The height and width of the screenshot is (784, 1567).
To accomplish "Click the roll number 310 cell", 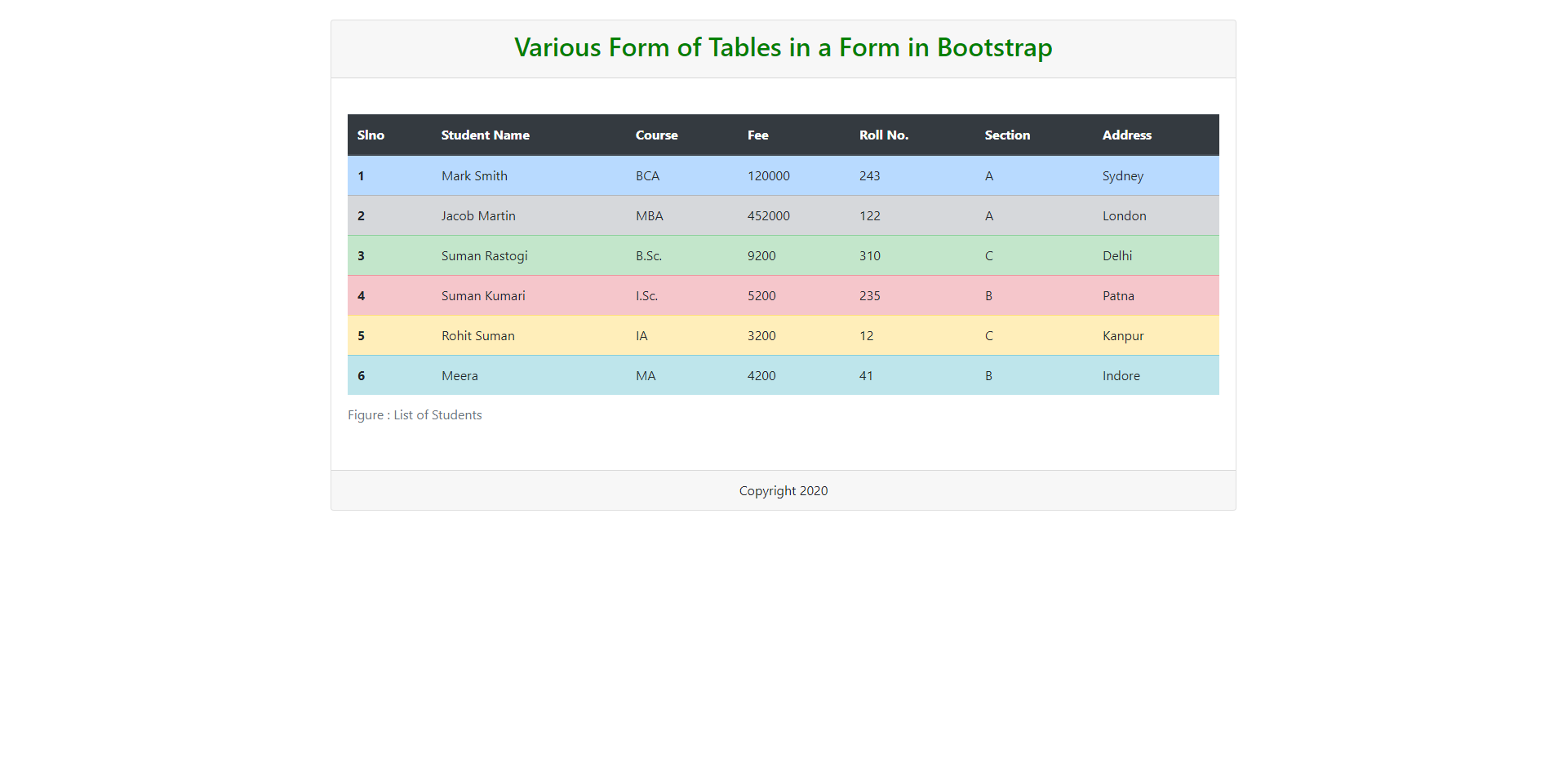I will 869,255.
